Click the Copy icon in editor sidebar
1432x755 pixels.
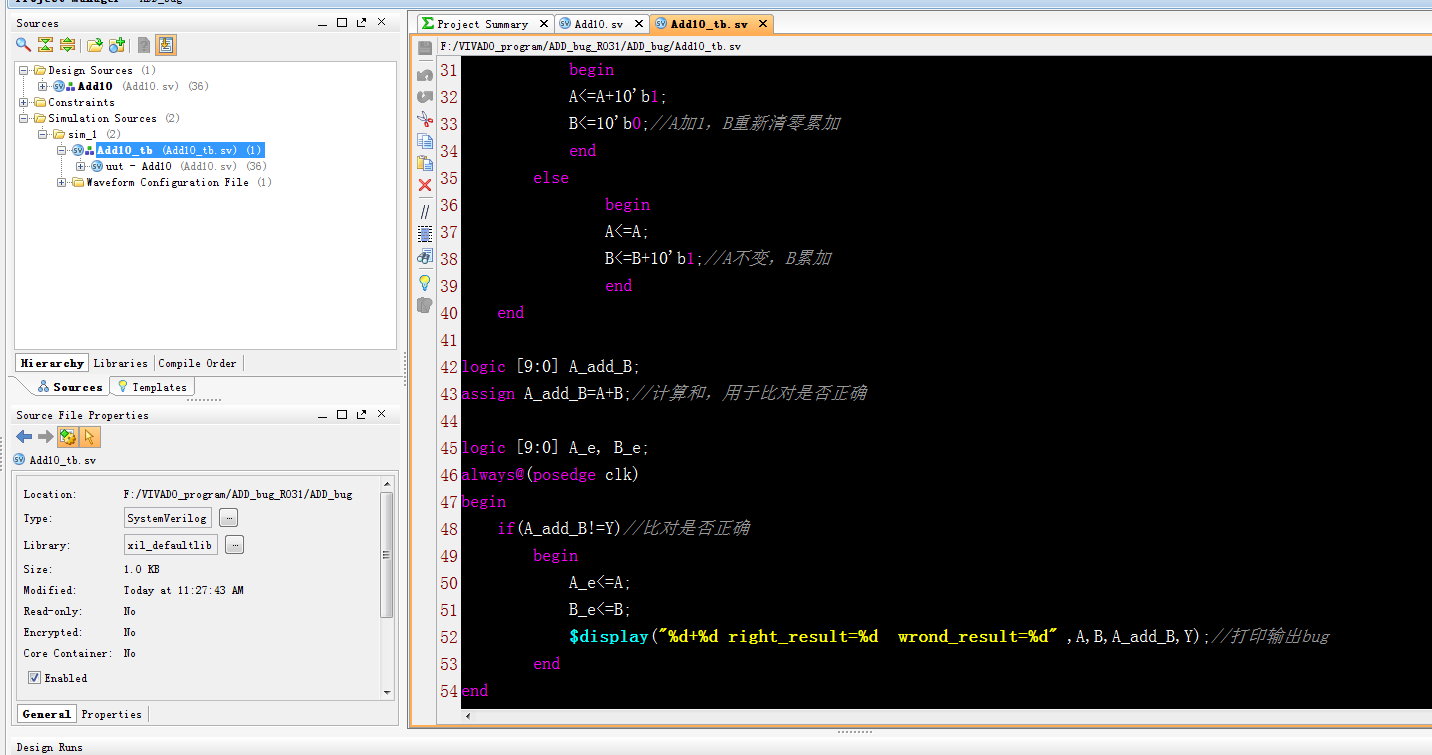pos(425,141)
